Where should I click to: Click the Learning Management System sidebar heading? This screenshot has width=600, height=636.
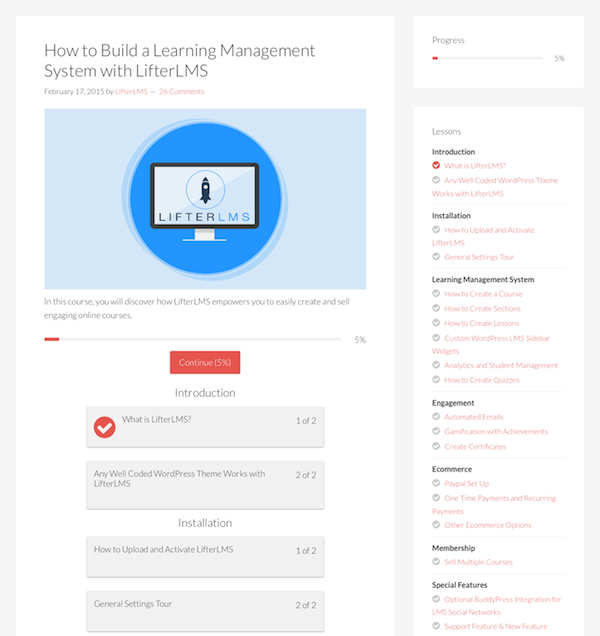483,279
